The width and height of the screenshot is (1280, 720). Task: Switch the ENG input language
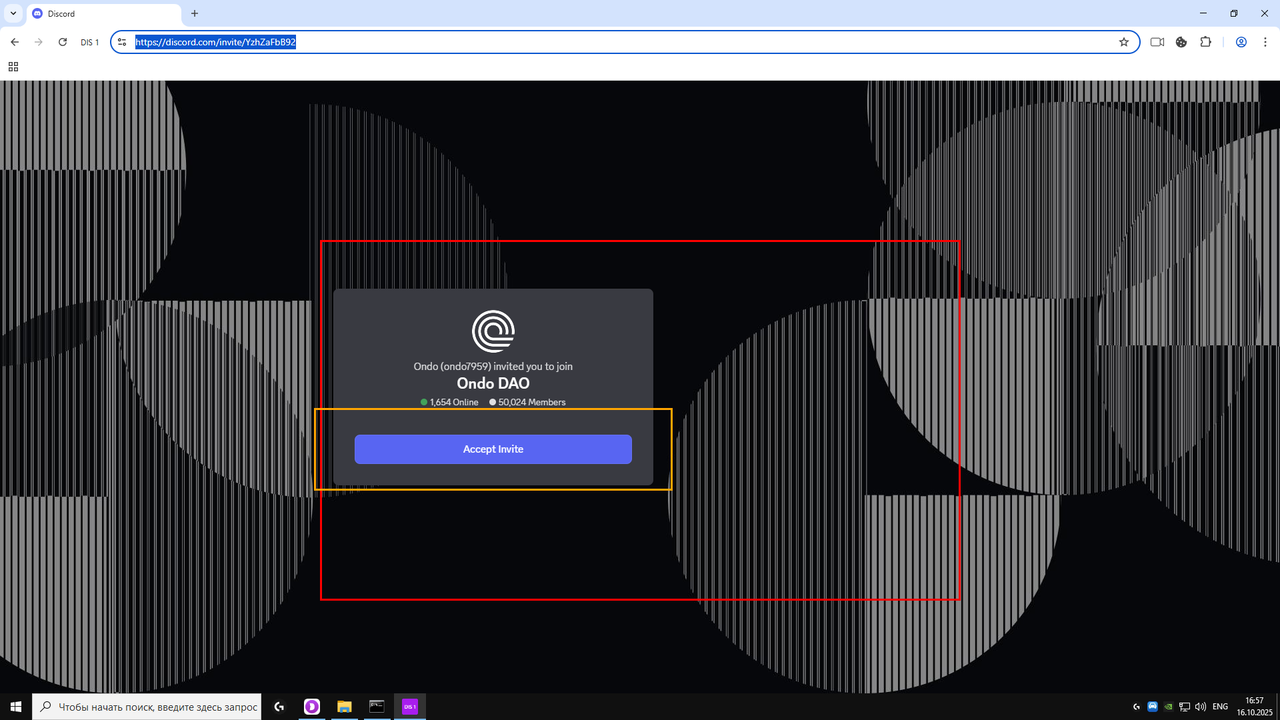[x=1220, y=706]
